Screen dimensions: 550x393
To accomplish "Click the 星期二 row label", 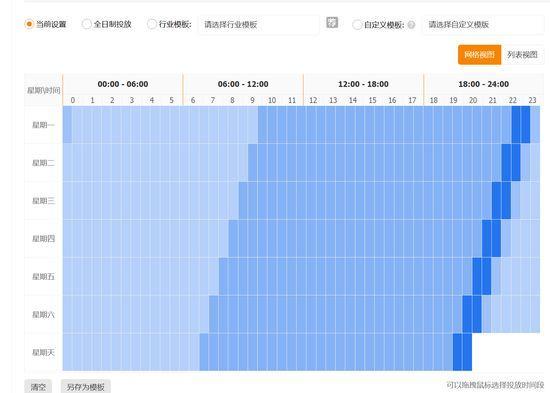I will 43,163.
